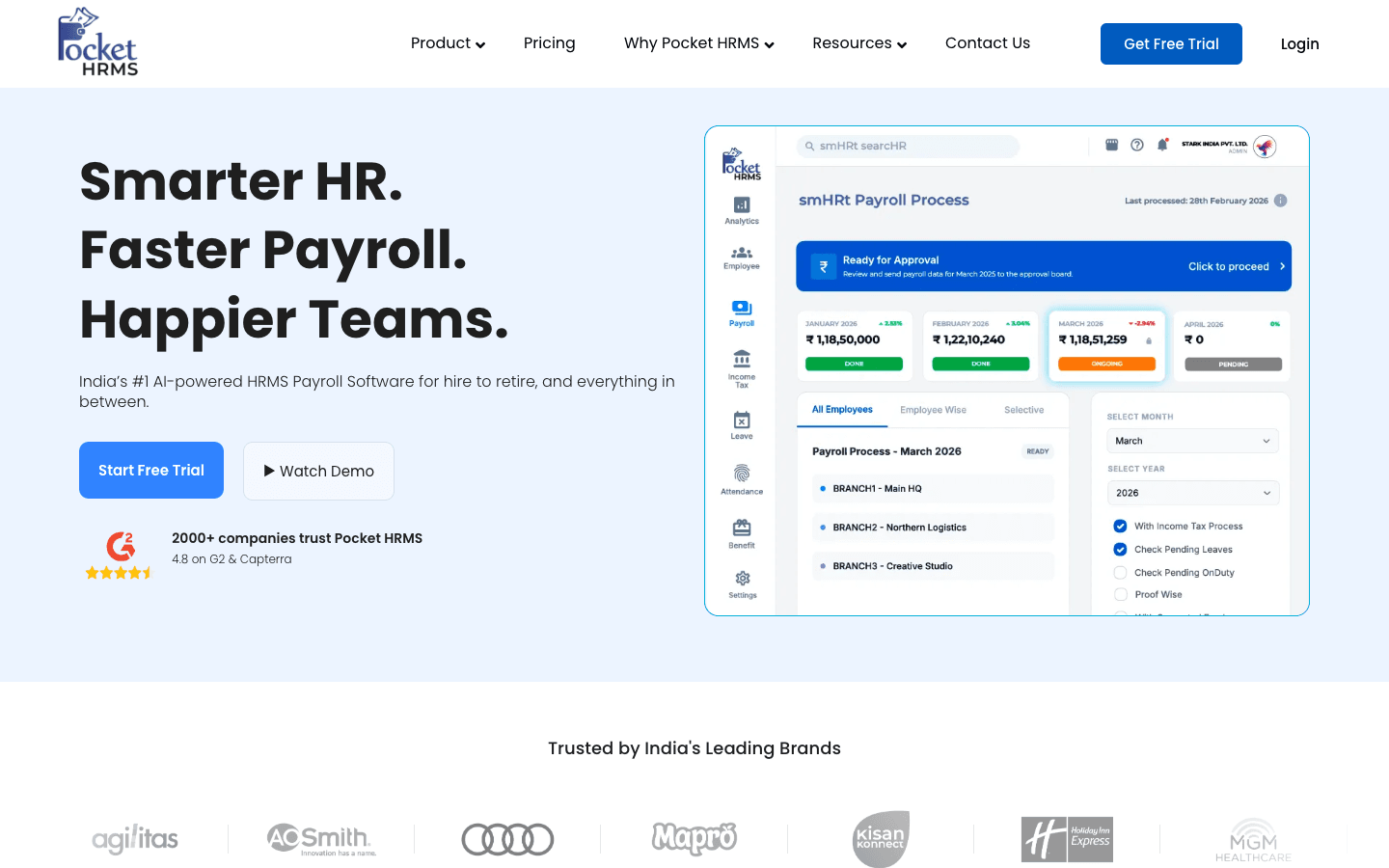The image size is (1389, 868).
Task: Switch to Selective tab
Action: [1023, 410]
